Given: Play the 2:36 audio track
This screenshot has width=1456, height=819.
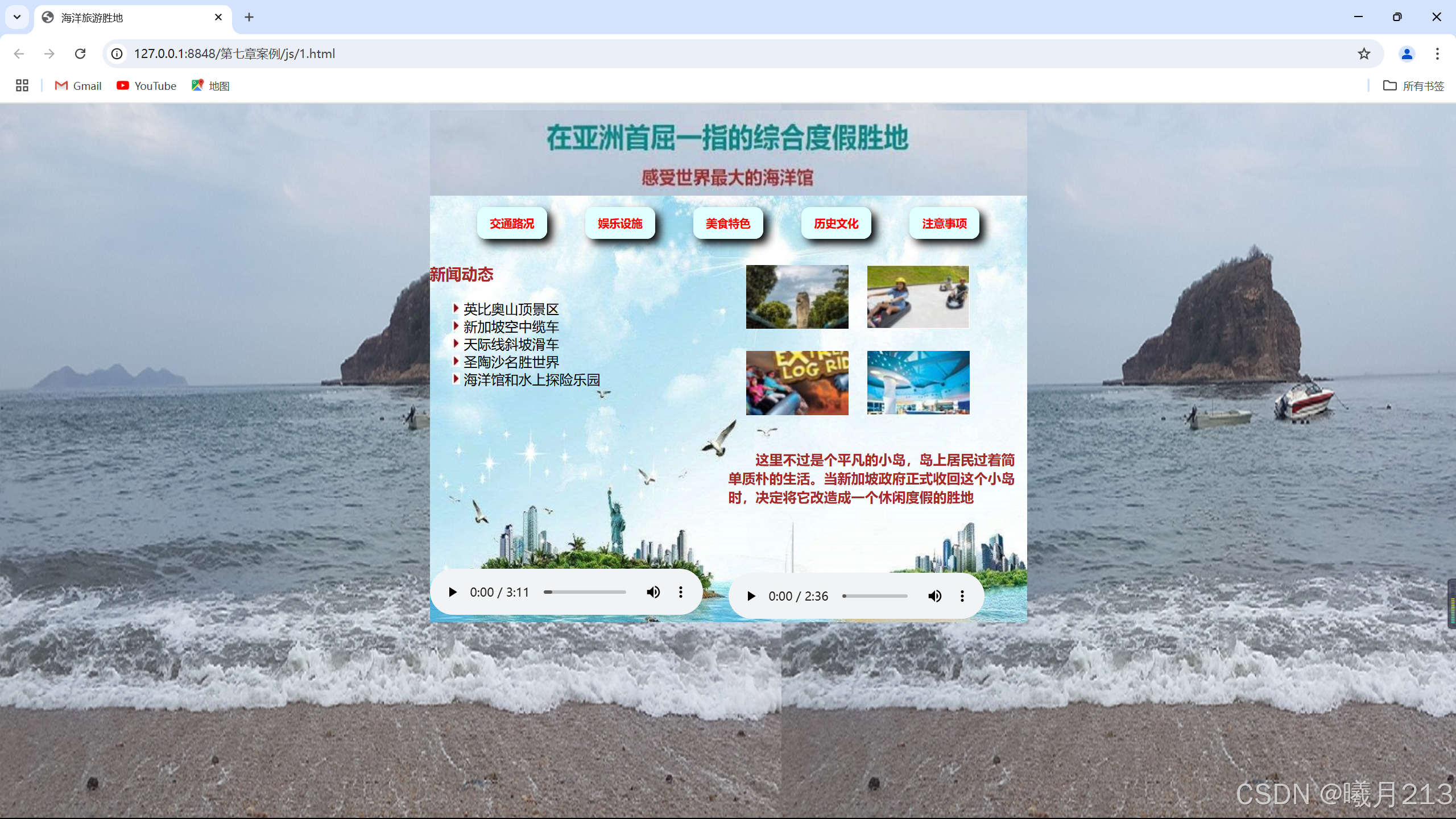Looking at the screenshot, I should (751, 596).
